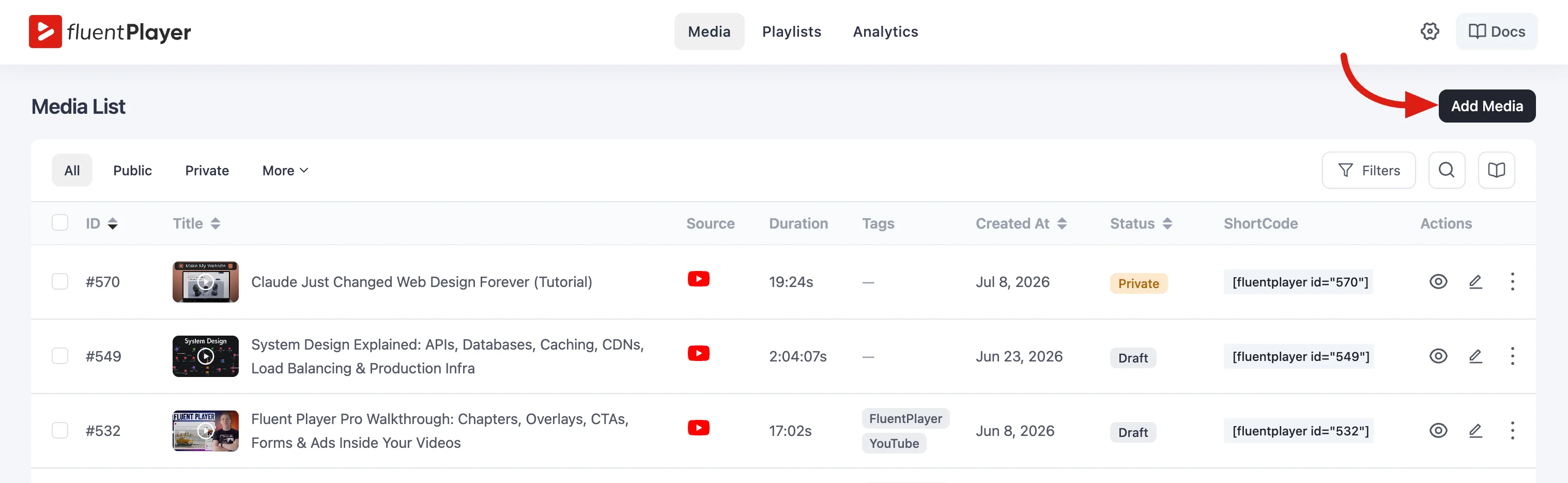This screenshot has width=1568, height=483.
Task: Click the Media List heading
Action: pyautogui.click(x=78, y=107)
